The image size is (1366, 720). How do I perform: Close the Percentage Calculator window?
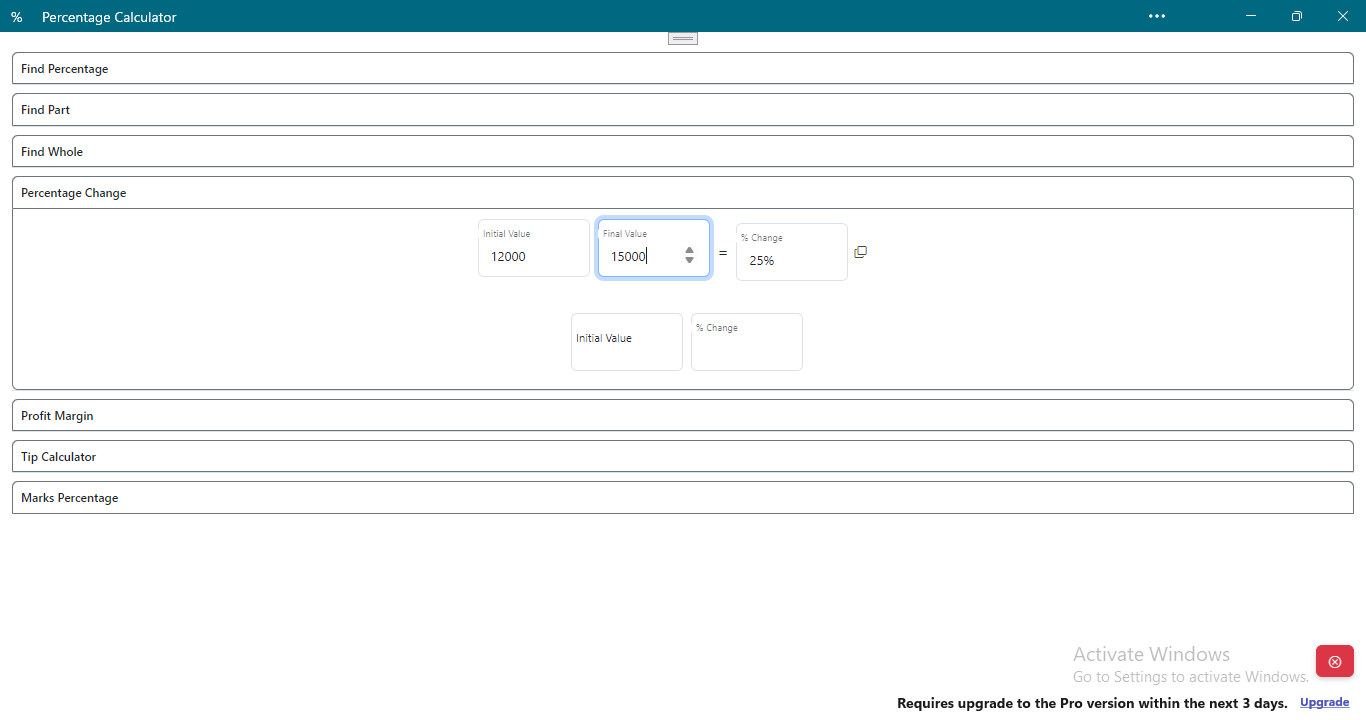[1343, 16]
